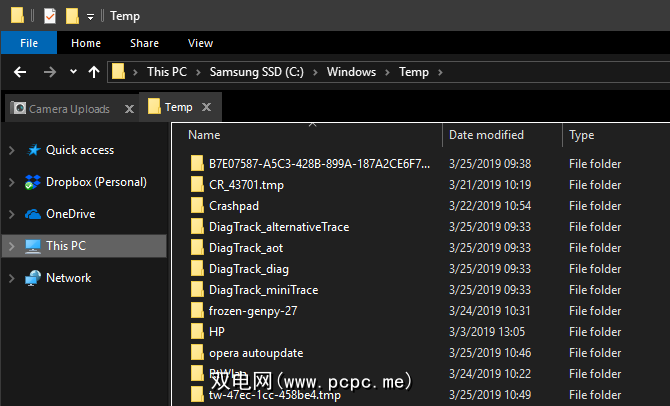Open the recent locations dropdown
The image size is (670, 406).
[x=73, y=71]
